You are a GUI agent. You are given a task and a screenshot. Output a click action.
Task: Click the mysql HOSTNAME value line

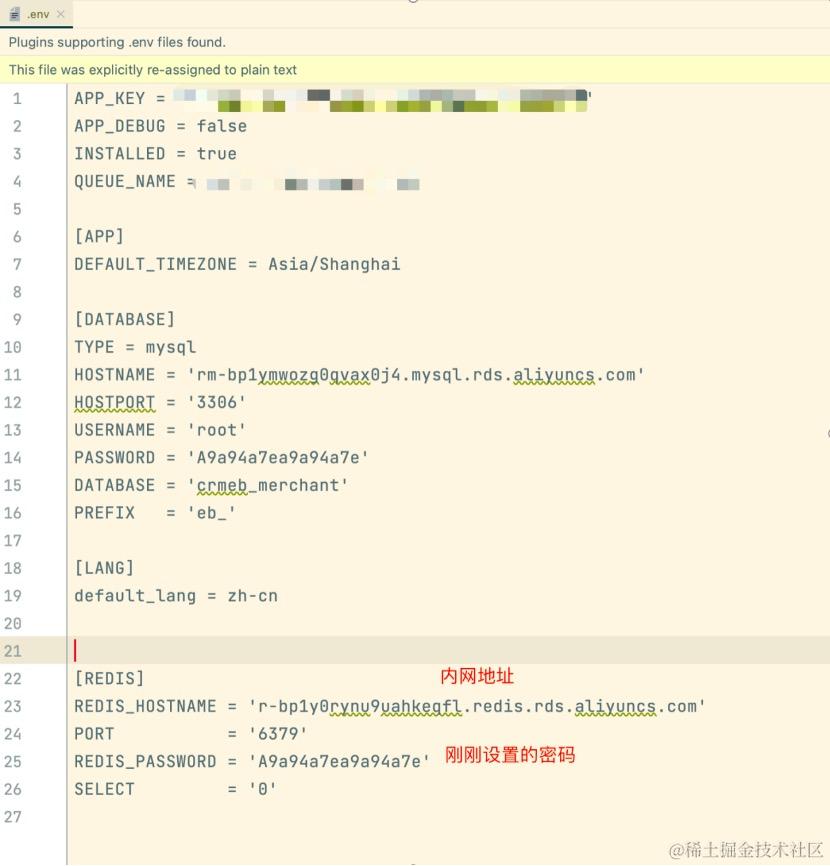[x=359, y=375]
